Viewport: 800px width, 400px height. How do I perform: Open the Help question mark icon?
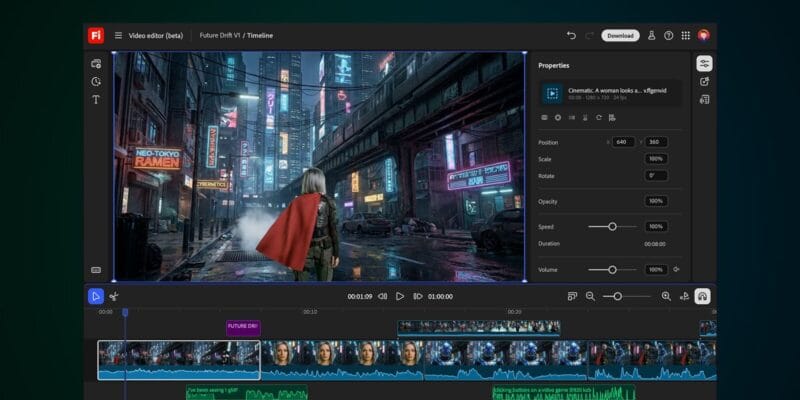(x=668, y=36)
